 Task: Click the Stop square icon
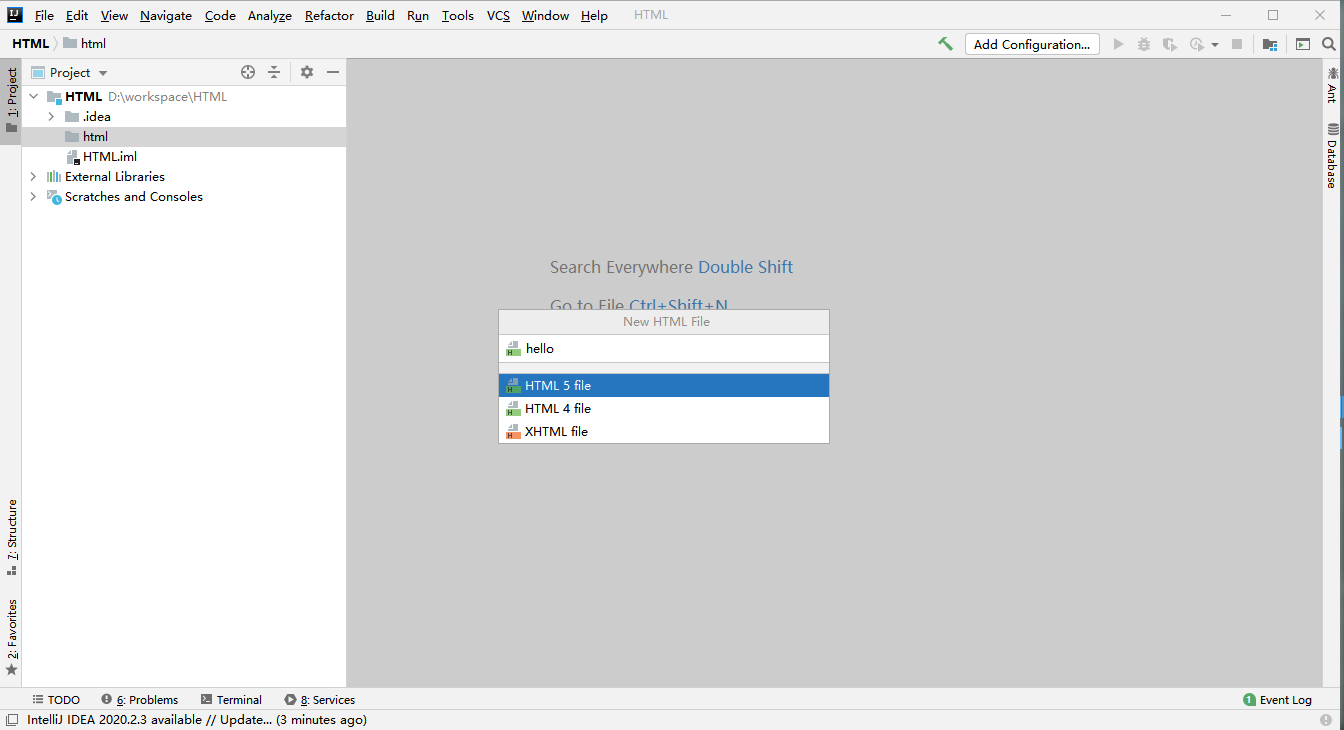point(1237,44)
